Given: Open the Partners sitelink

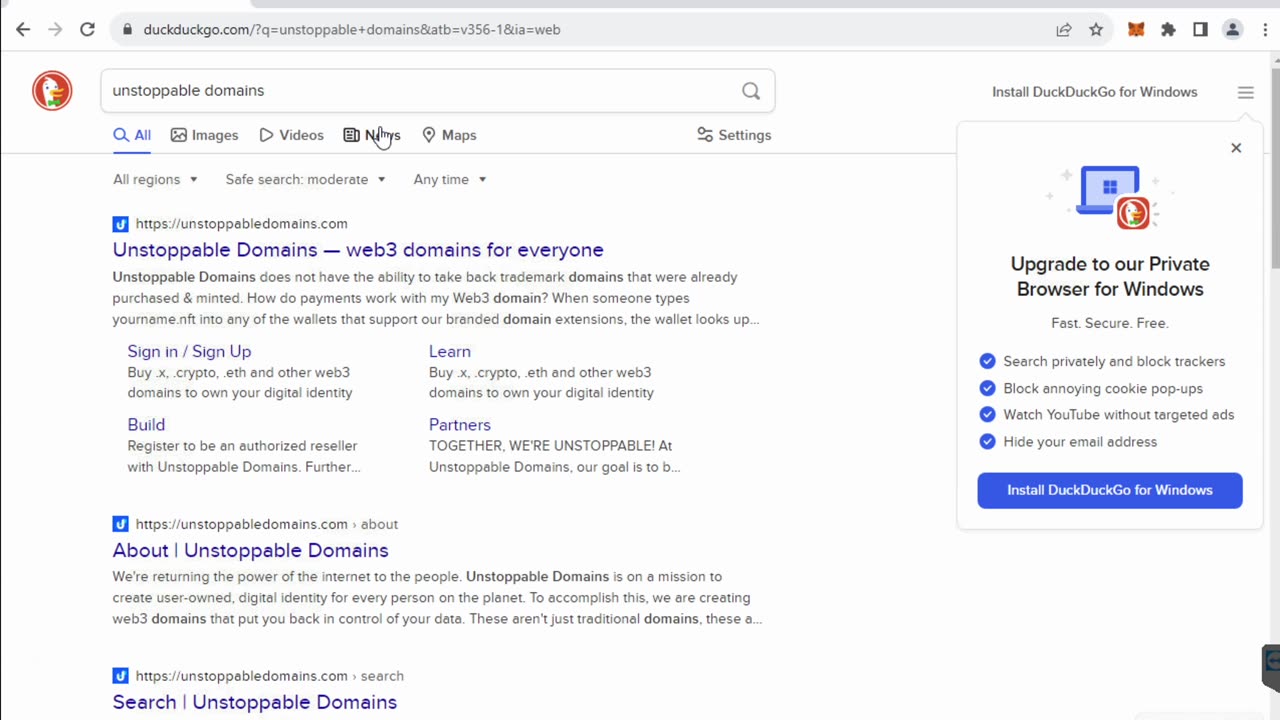Looking at the screenshot, I should tap(460, 425).
